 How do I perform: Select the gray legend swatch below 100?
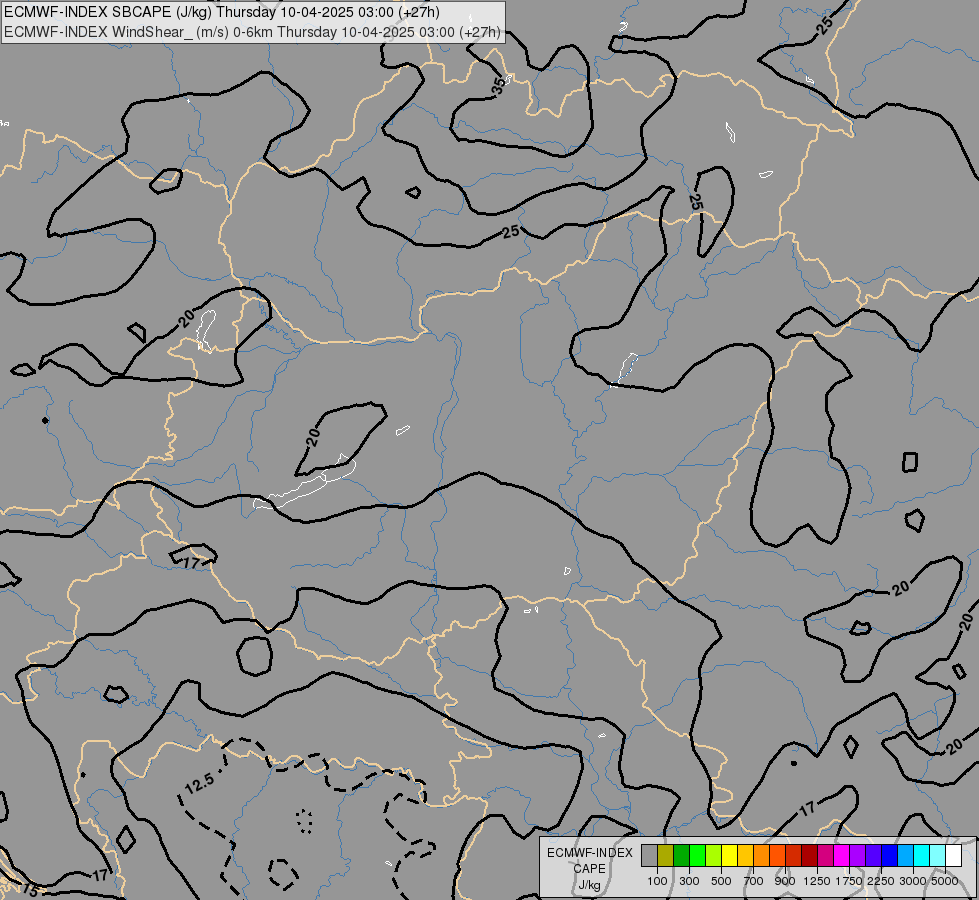coord(649,856)
